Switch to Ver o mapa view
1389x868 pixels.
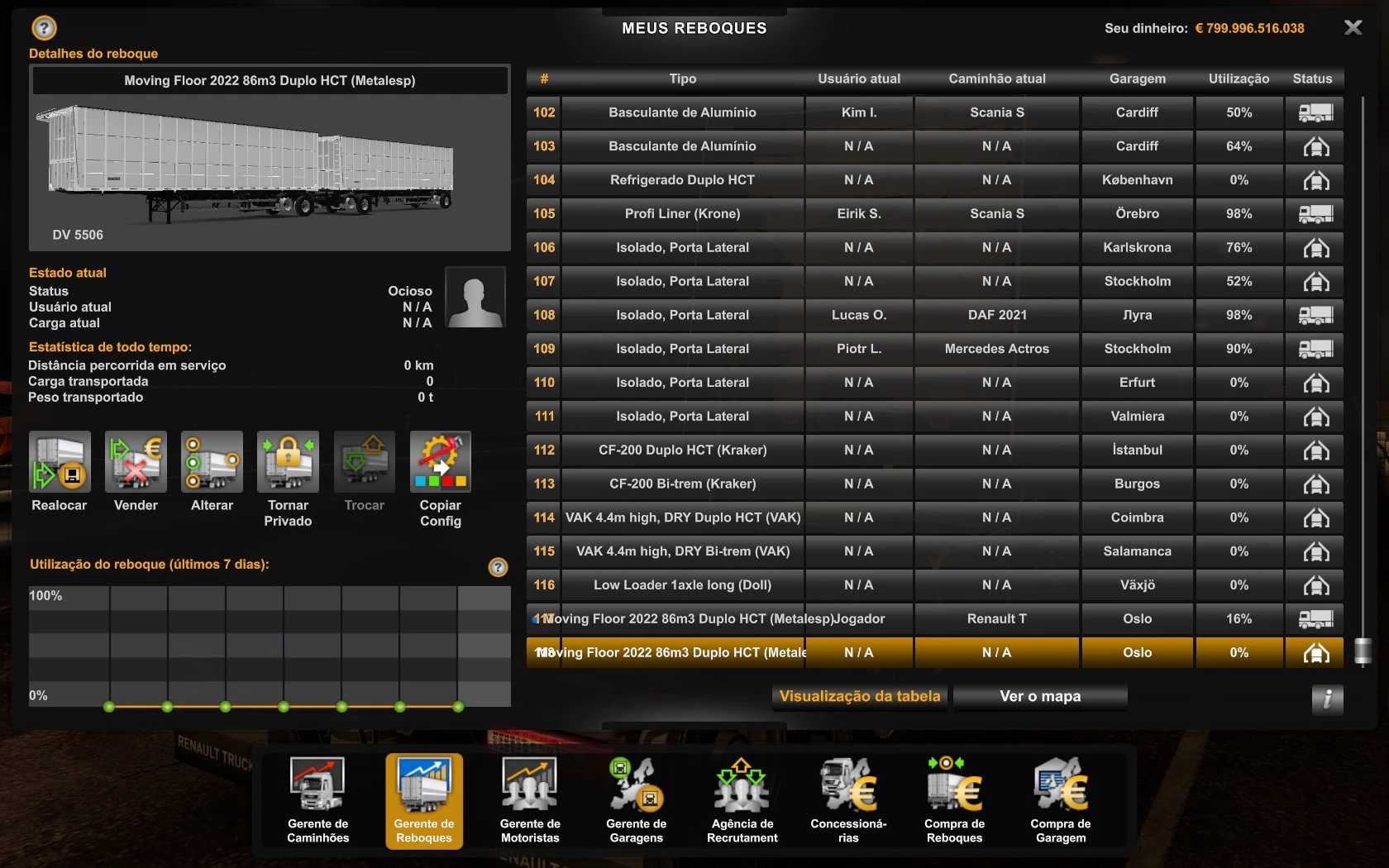pyautogui.click(x=1039, y=696)
